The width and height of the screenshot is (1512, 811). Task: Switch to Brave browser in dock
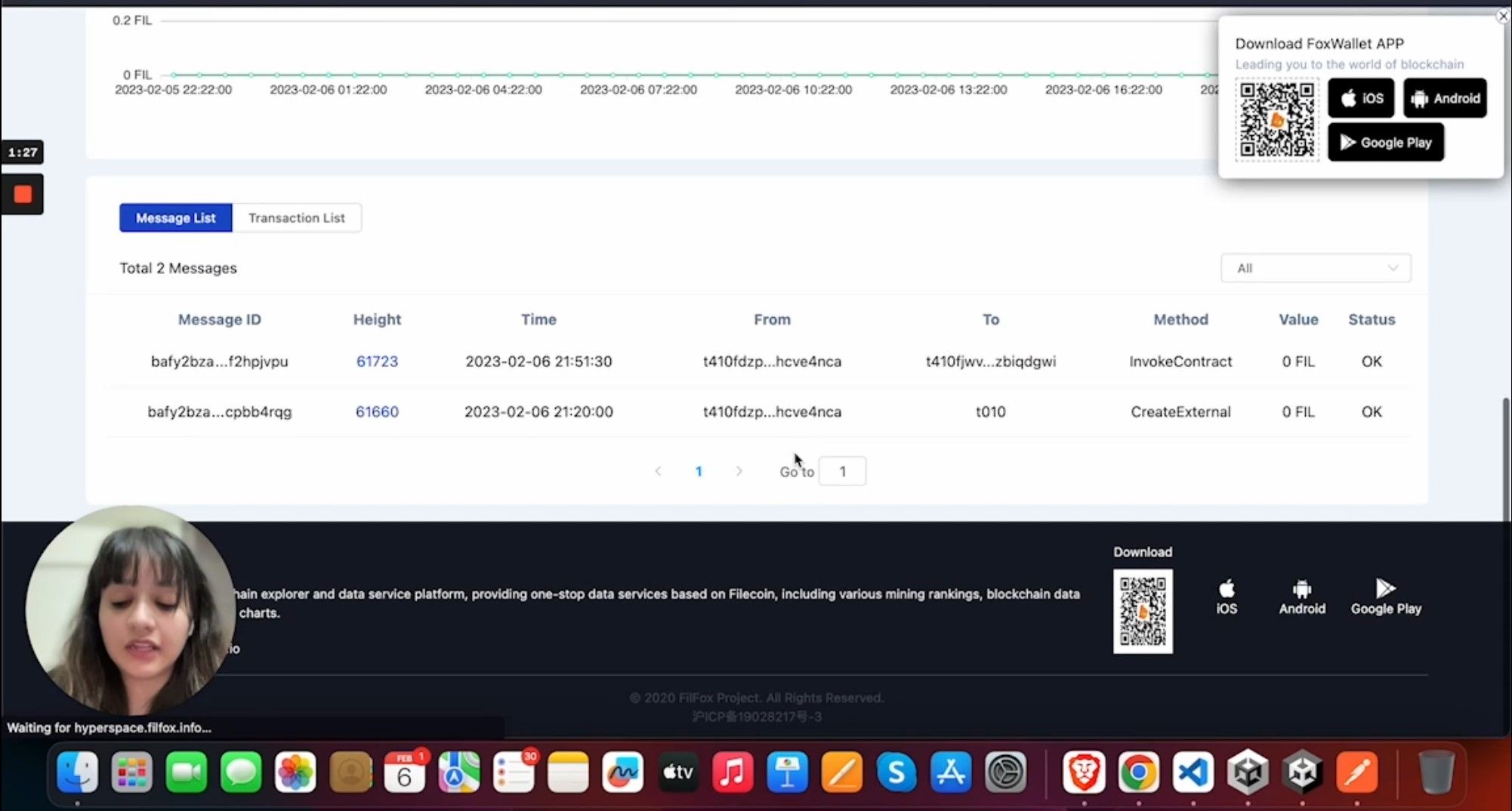point(1085,772)
